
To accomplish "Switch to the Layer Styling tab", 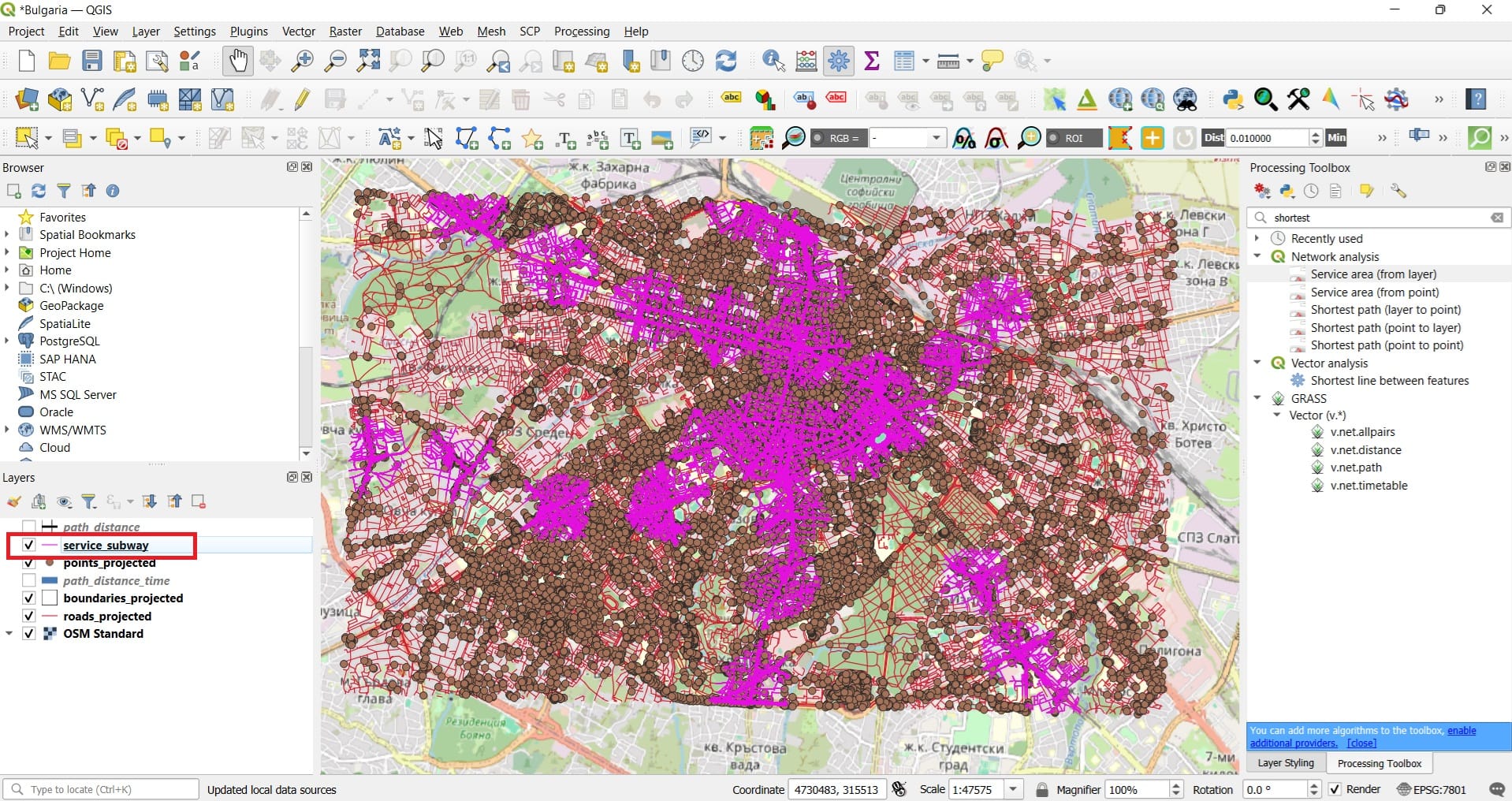I will coord(1286,763).
